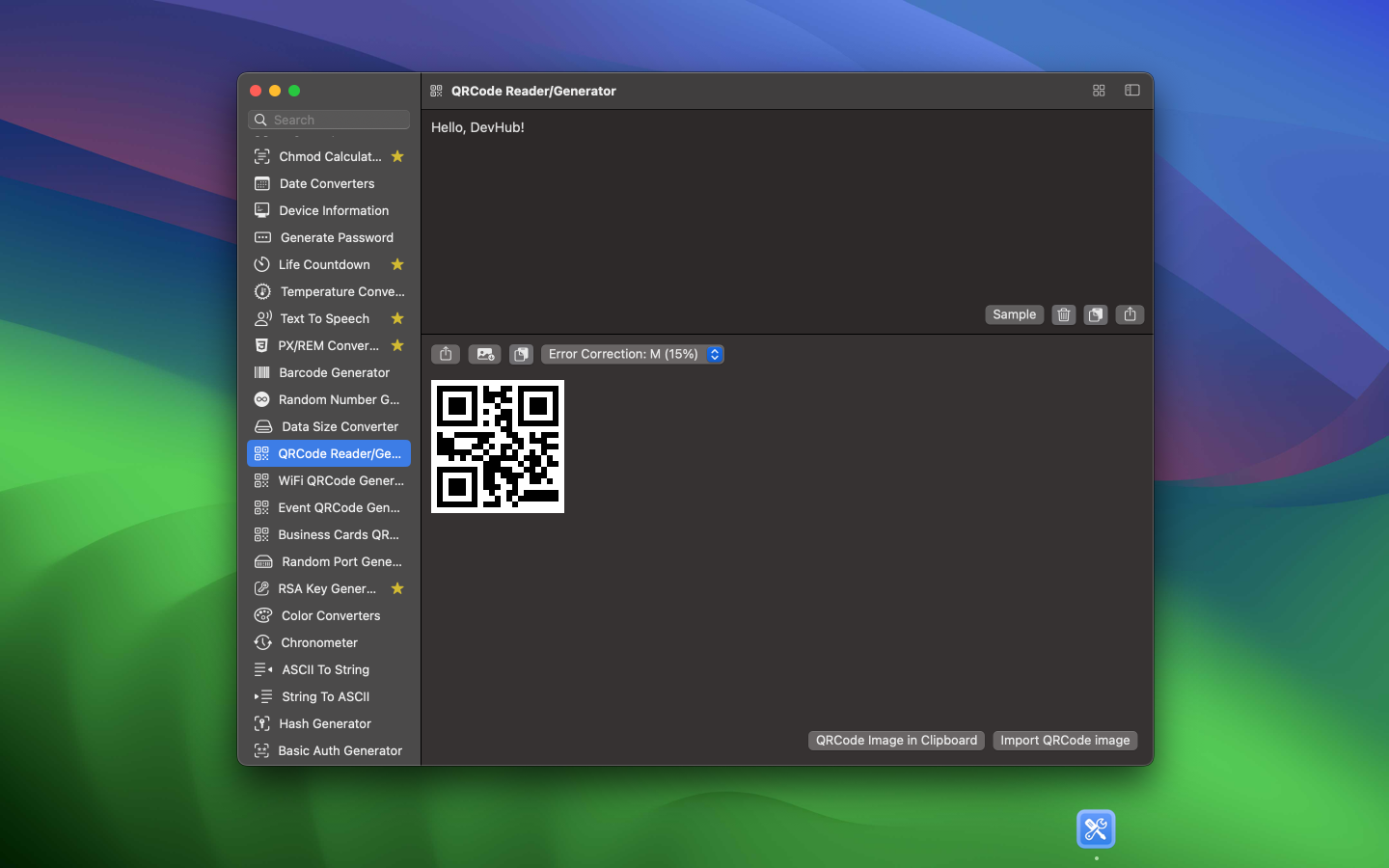
Task: Open Chmod Calculator tool in sidebar
Action: pyautogui.click(x=329, y=156)
